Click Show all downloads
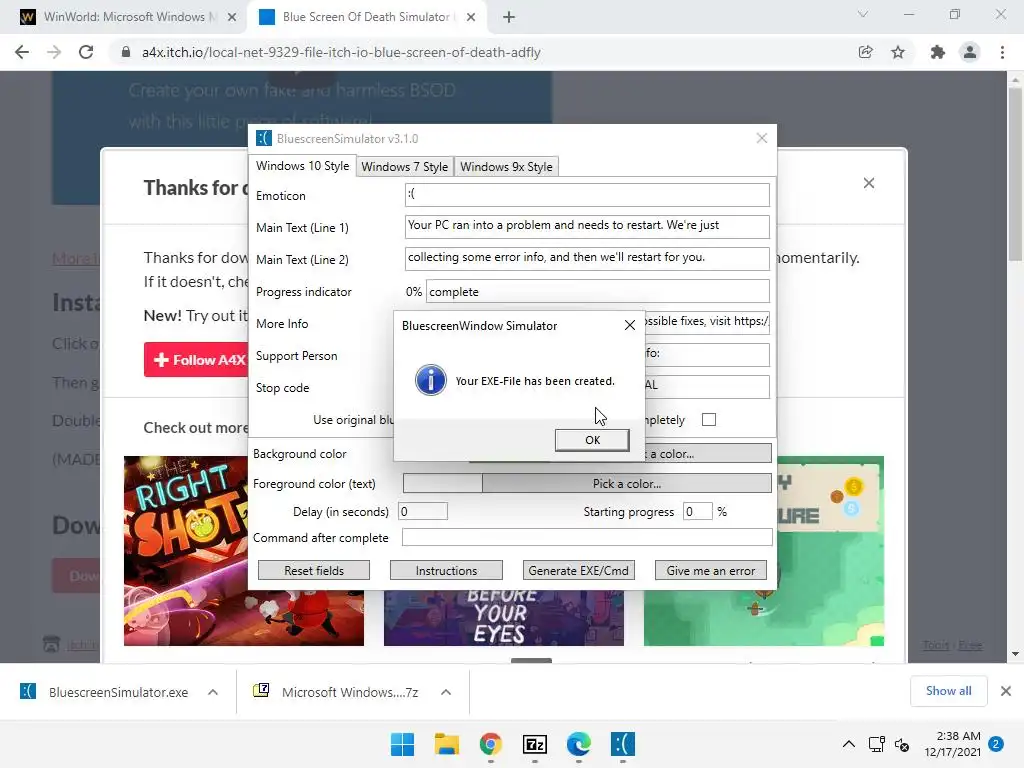 tap(948, 691)
